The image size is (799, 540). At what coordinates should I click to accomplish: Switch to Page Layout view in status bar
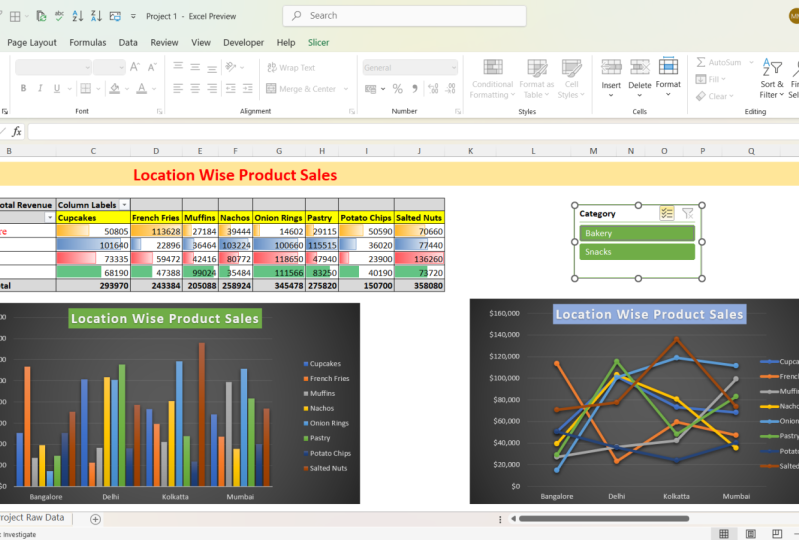click(x=751, y=533)
